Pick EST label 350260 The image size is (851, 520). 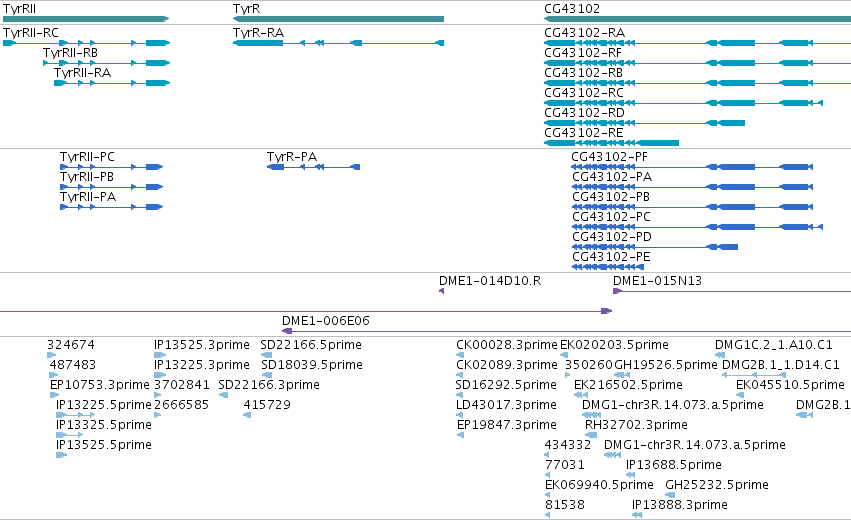(589, 365)
